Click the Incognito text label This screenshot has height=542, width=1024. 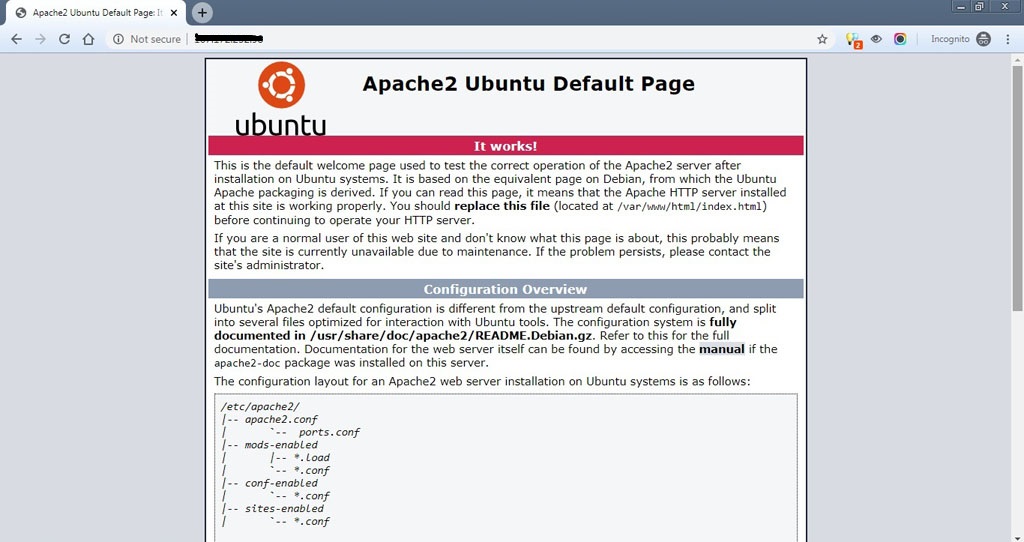point(950,39)
